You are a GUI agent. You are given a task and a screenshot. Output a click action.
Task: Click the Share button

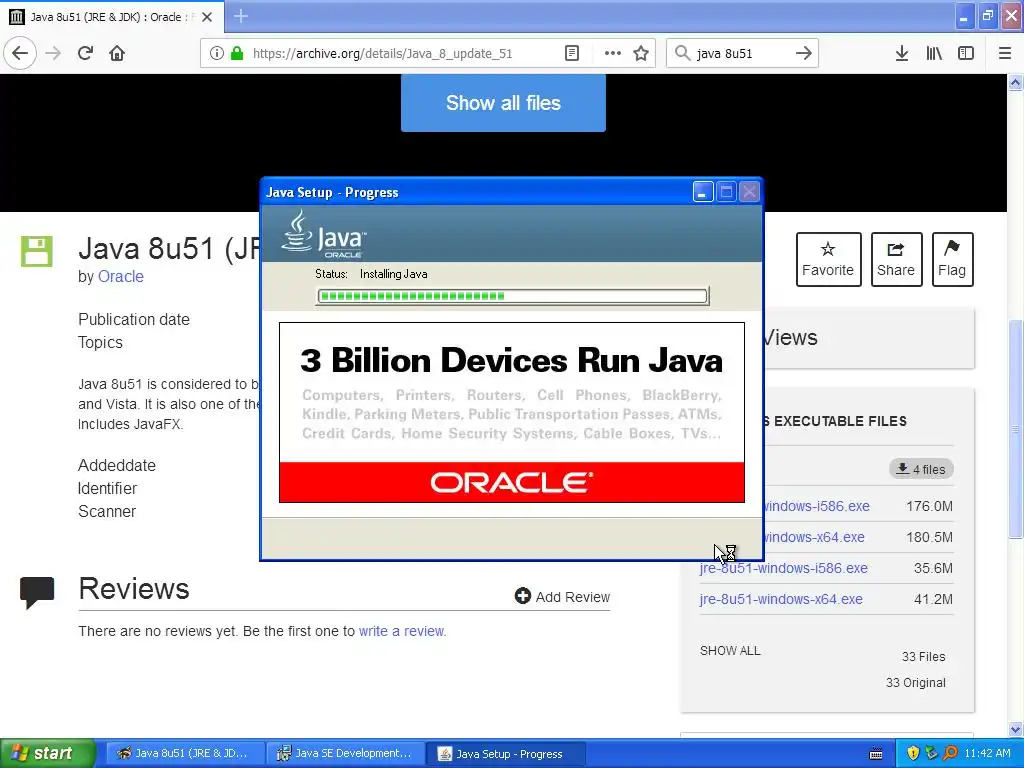point(896,259)
